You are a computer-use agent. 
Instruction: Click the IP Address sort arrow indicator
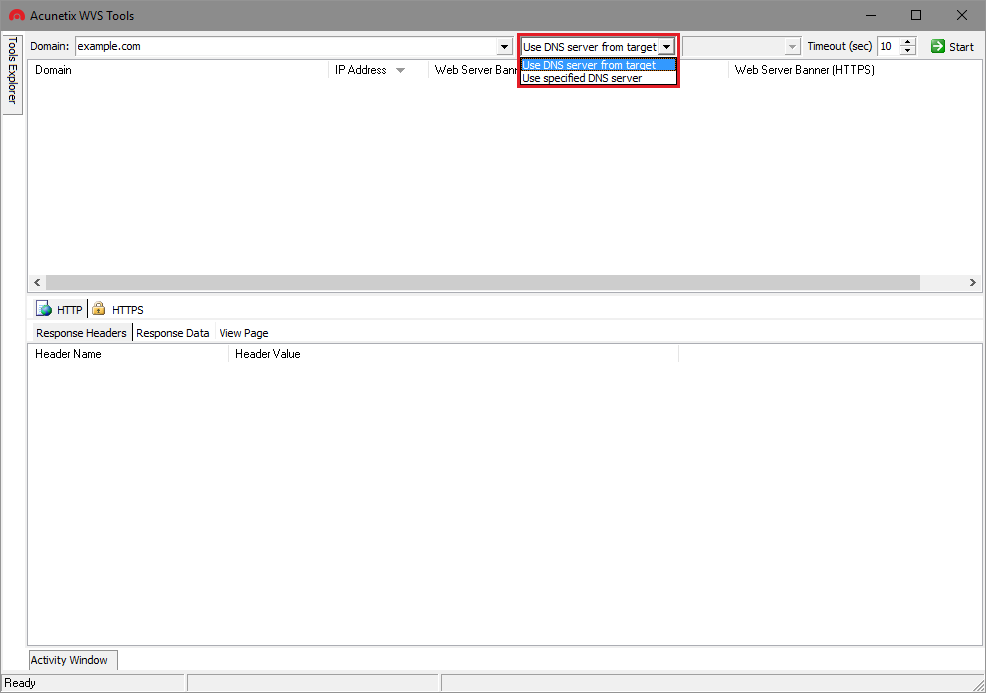pos(401,70)
